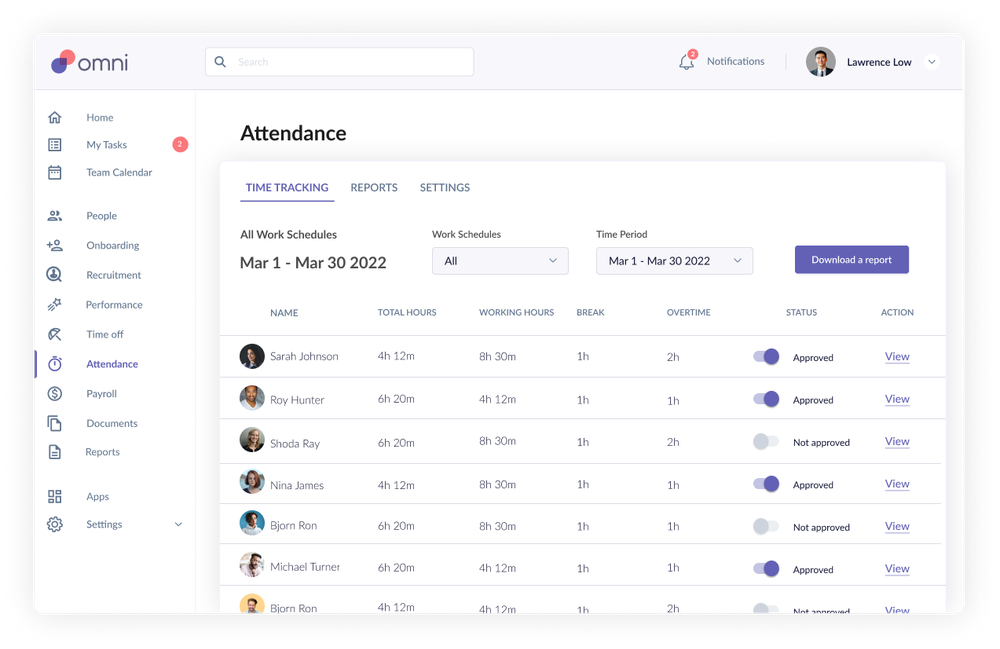Click the People icon in sidebar

(55, 215)
